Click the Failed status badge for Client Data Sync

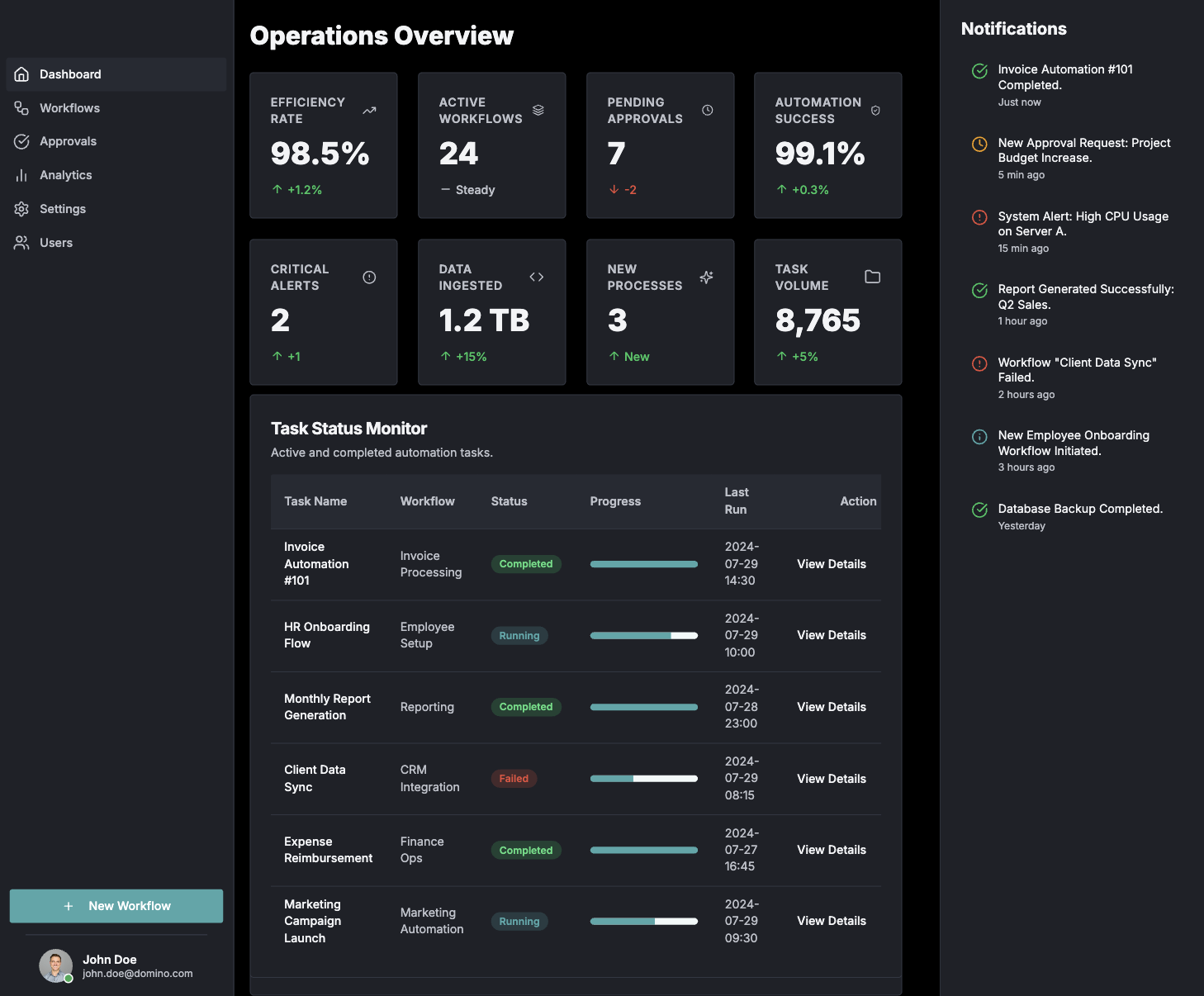[514, 779]
